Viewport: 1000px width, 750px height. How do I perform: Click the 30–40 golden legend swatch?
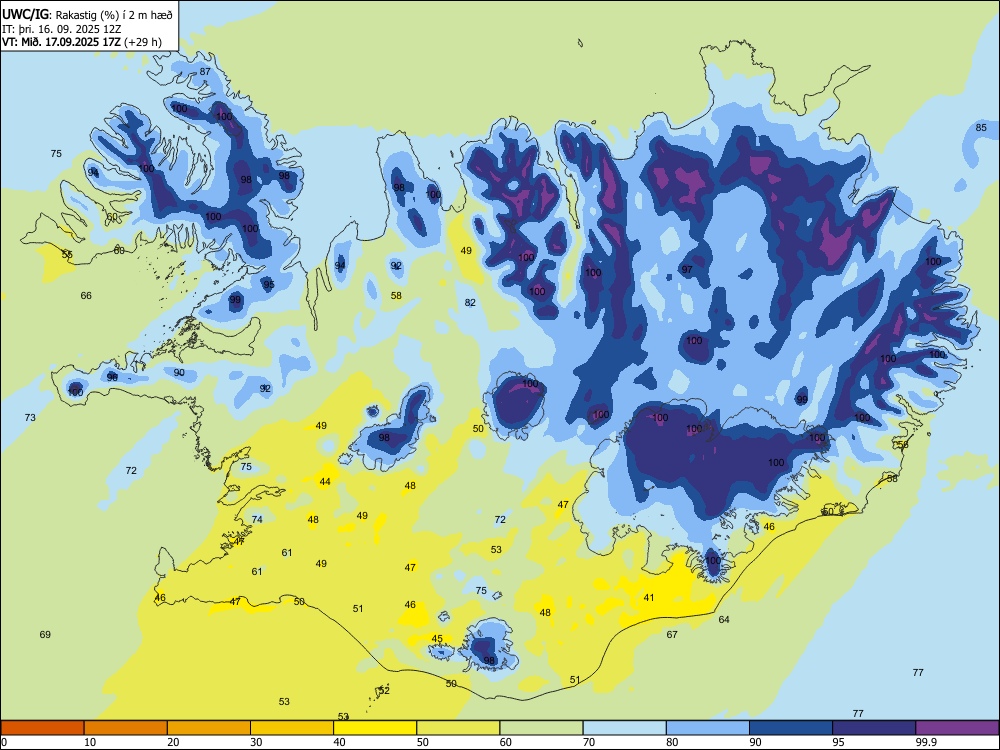(x=292, y=728)
